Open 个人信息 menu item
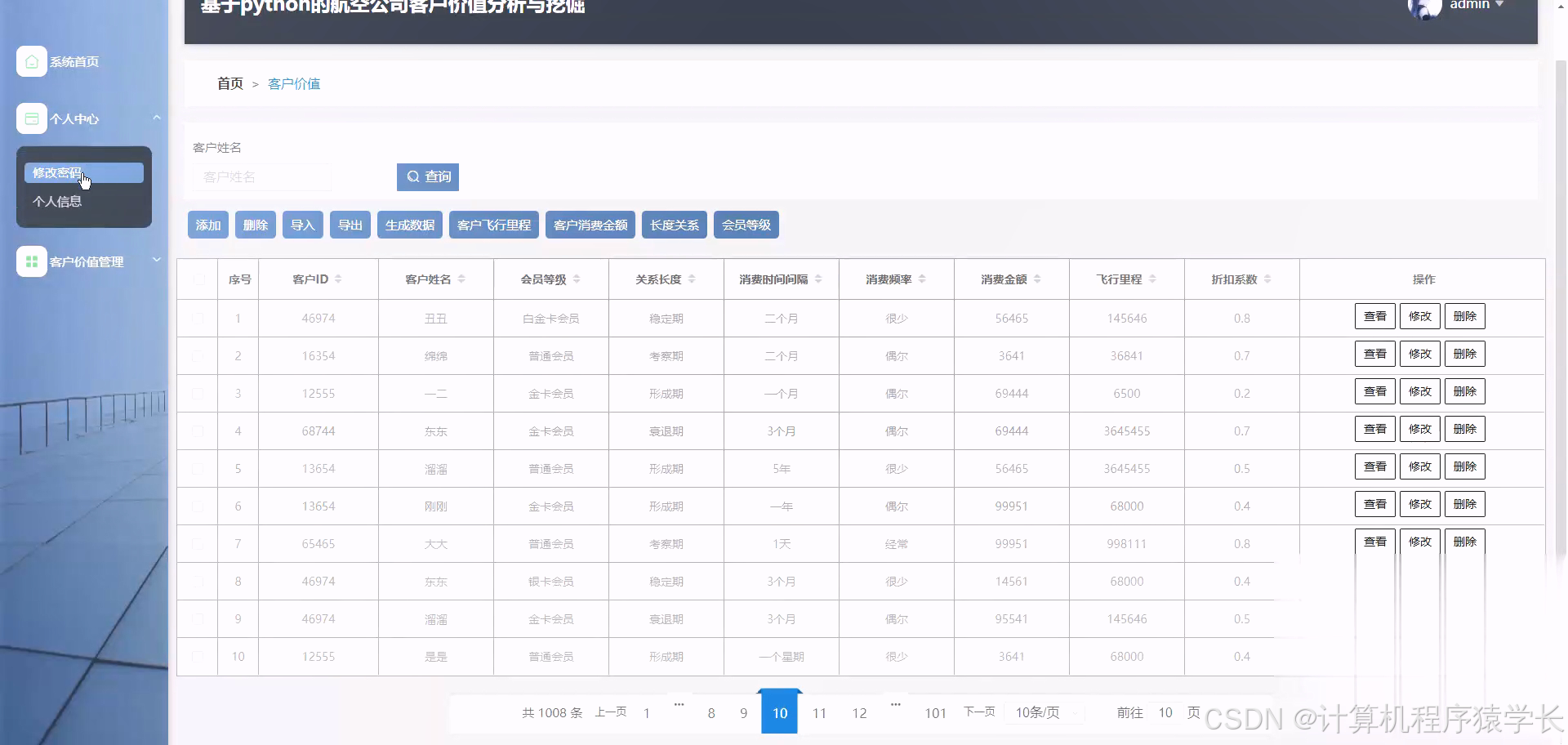Viewport: 1568px width, 745px height. tap(58, 200)
